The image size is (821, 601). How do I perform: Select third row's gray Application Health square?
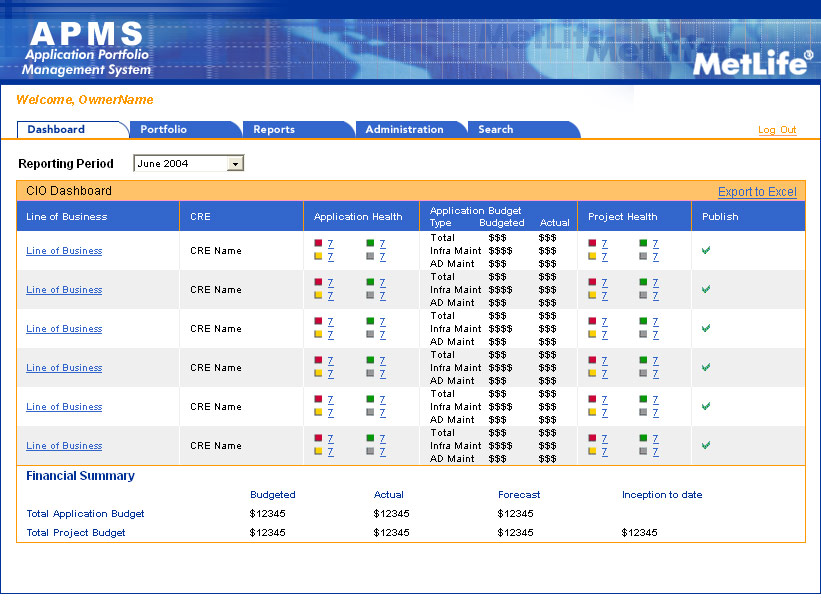370,334
